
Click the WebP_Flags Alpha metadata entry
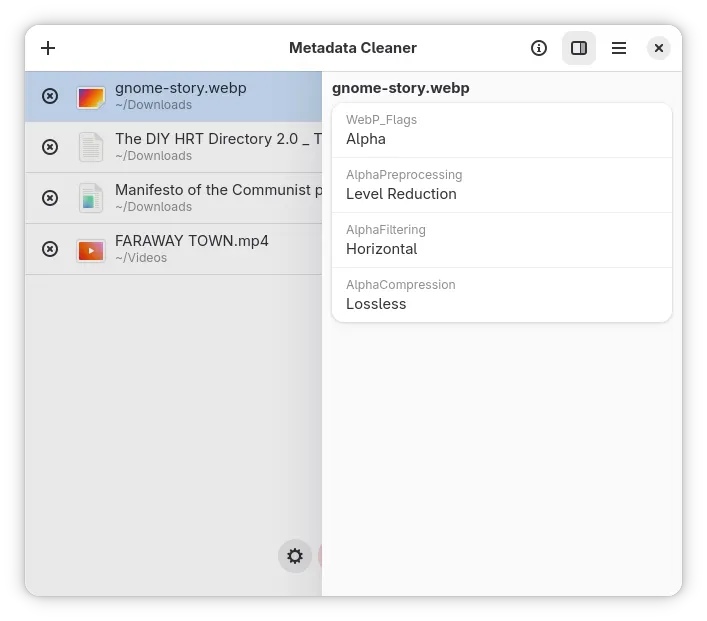tap(502, 130)
